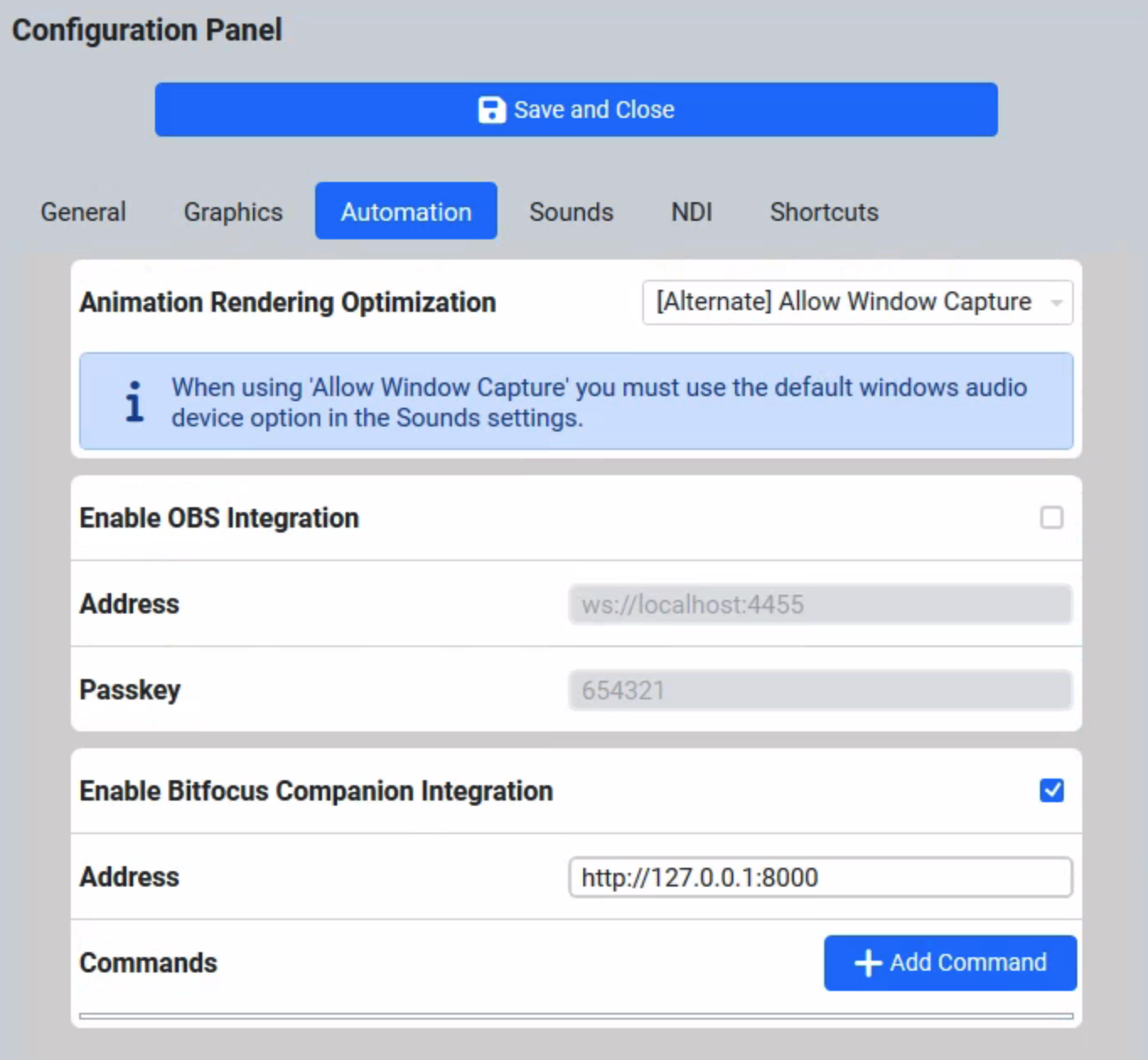Image resolution: width=1148 pixels, height=1060 pixels.
Task: Click the Save and Close button
Action: pos(577,110)
